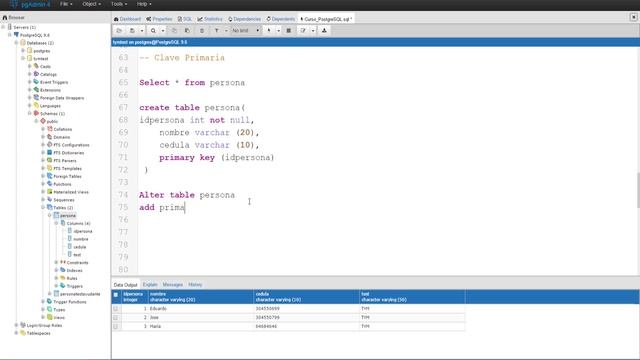Click the public schema diamond icon
Image resolution: width=640 pixels, height=360 pixels.
tap(43, 121)
